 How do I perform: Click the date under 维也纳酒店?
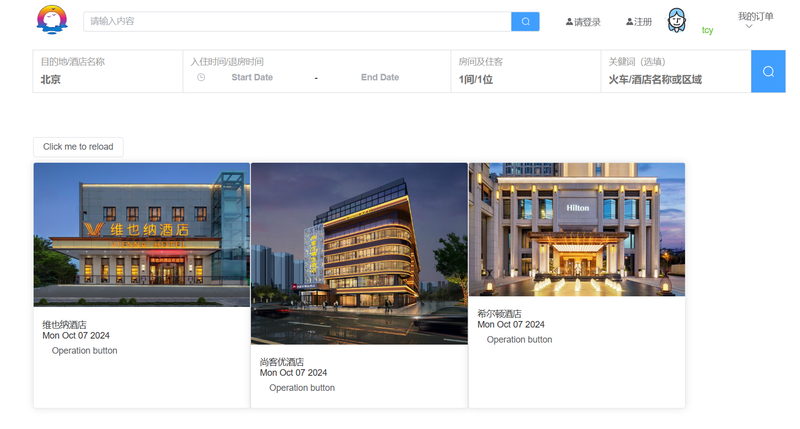[76, 336]
